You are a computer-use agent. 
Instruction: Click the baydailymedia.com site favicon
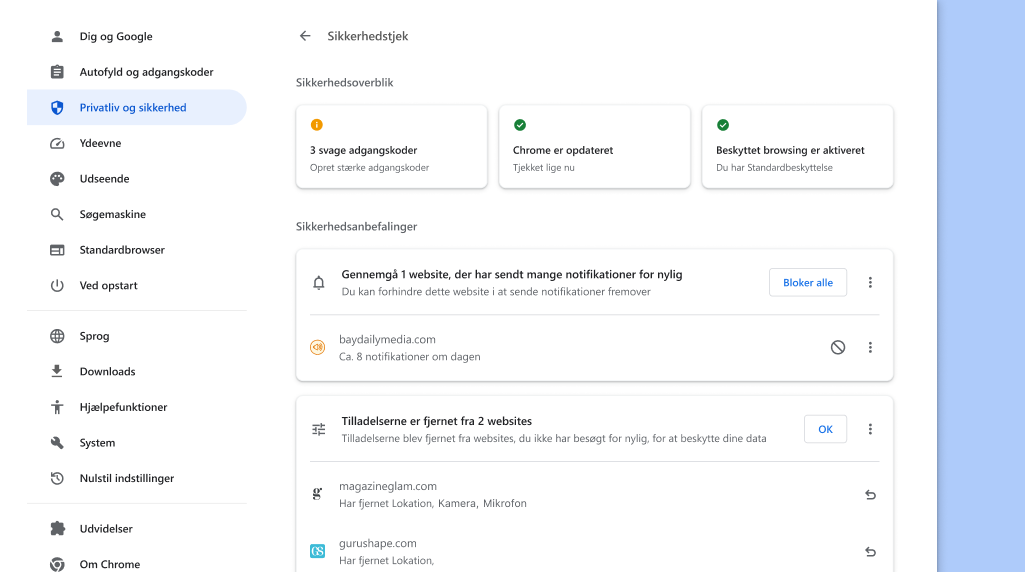pos(318,347)
